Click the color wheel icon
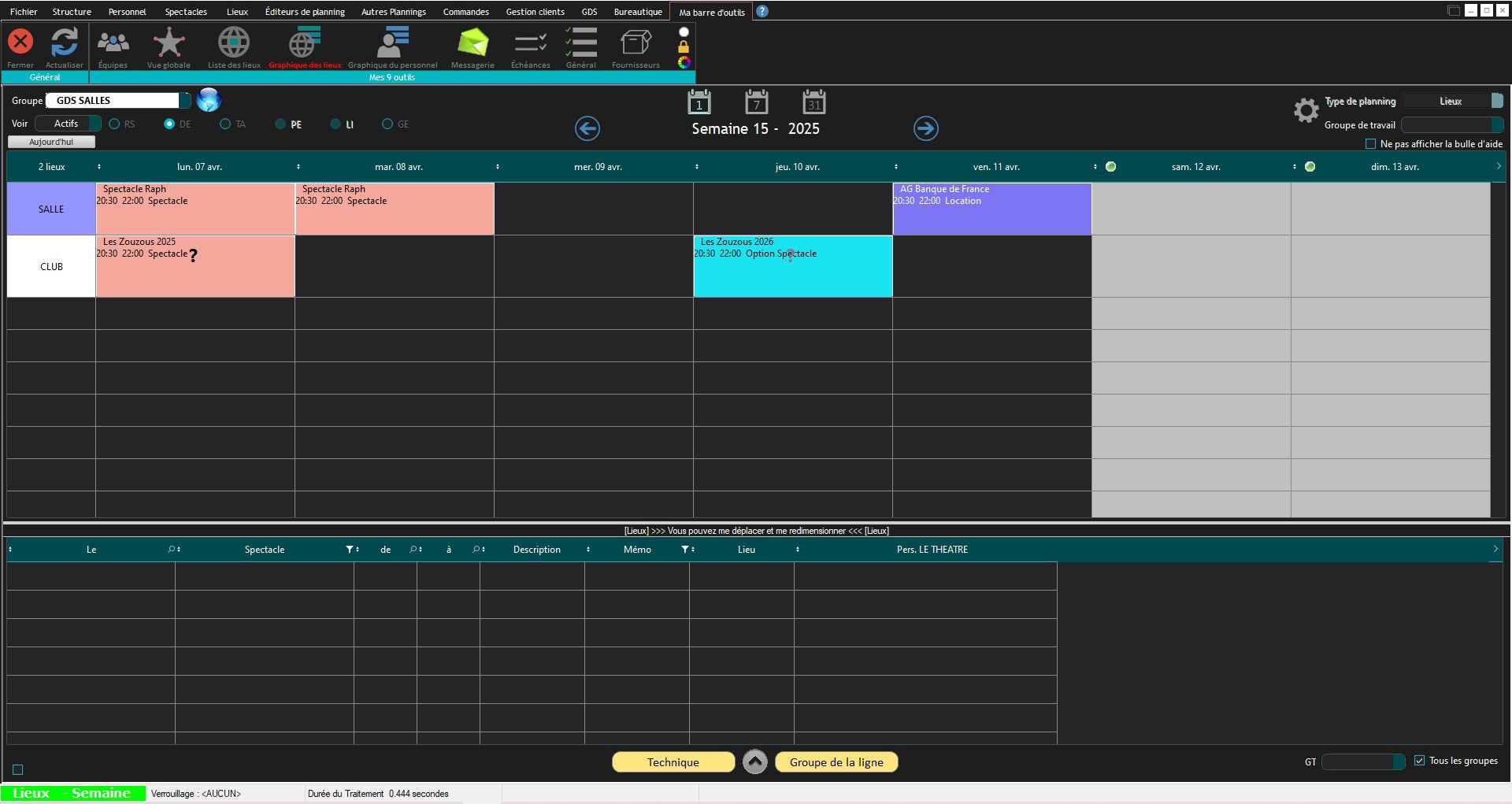 point(684,62)
